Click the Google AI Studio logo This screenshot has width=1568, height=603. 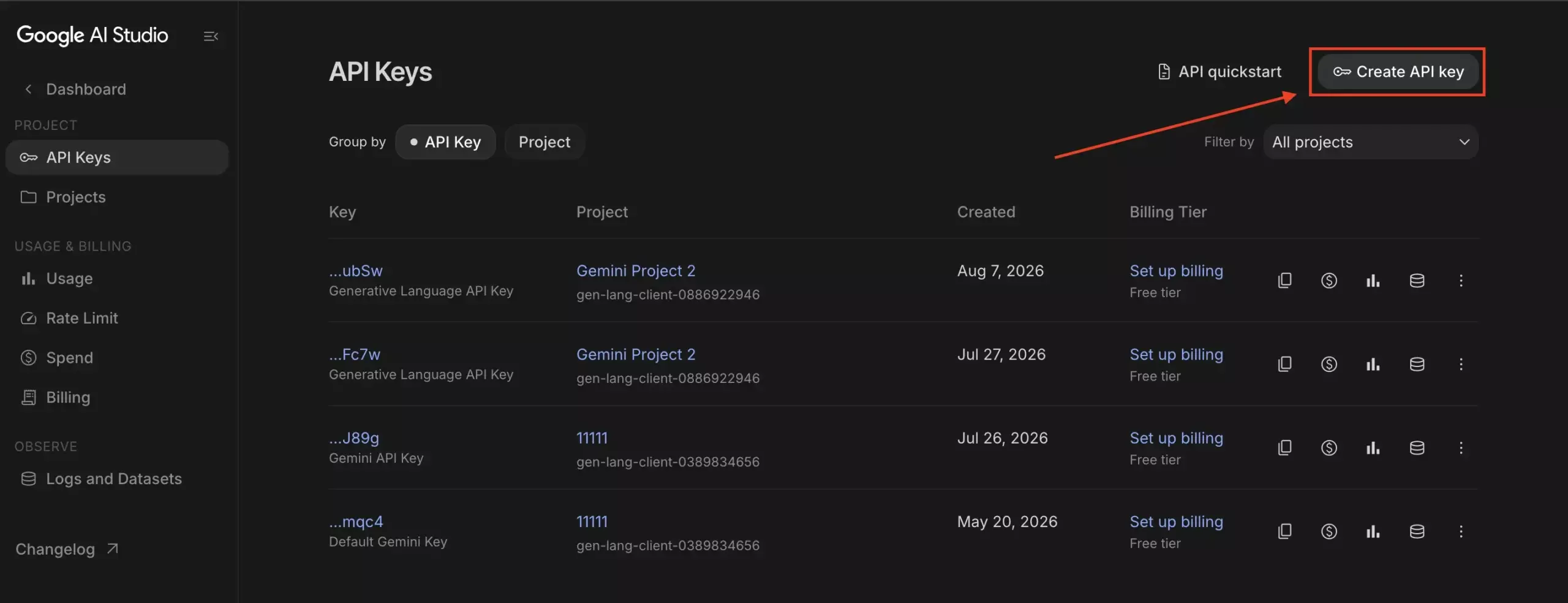click(x=92, y=36)
